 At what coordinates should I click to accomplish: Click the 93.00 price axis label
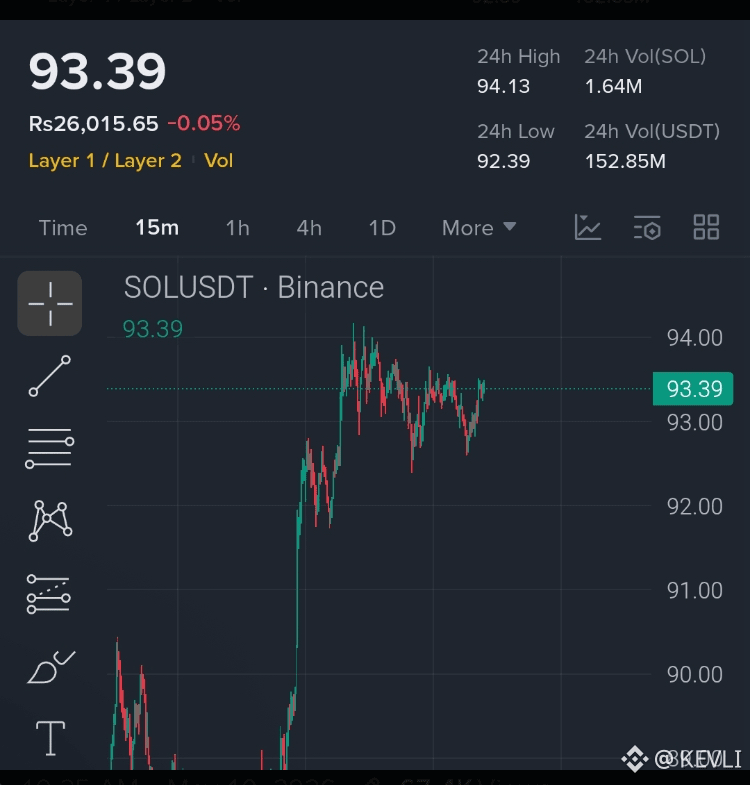coord(694,423)
